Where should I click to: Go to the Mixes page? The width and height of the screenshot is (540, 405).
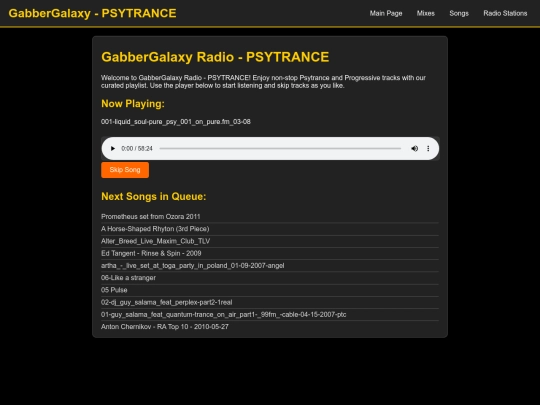pyautogui.click(x=426, y=13)
